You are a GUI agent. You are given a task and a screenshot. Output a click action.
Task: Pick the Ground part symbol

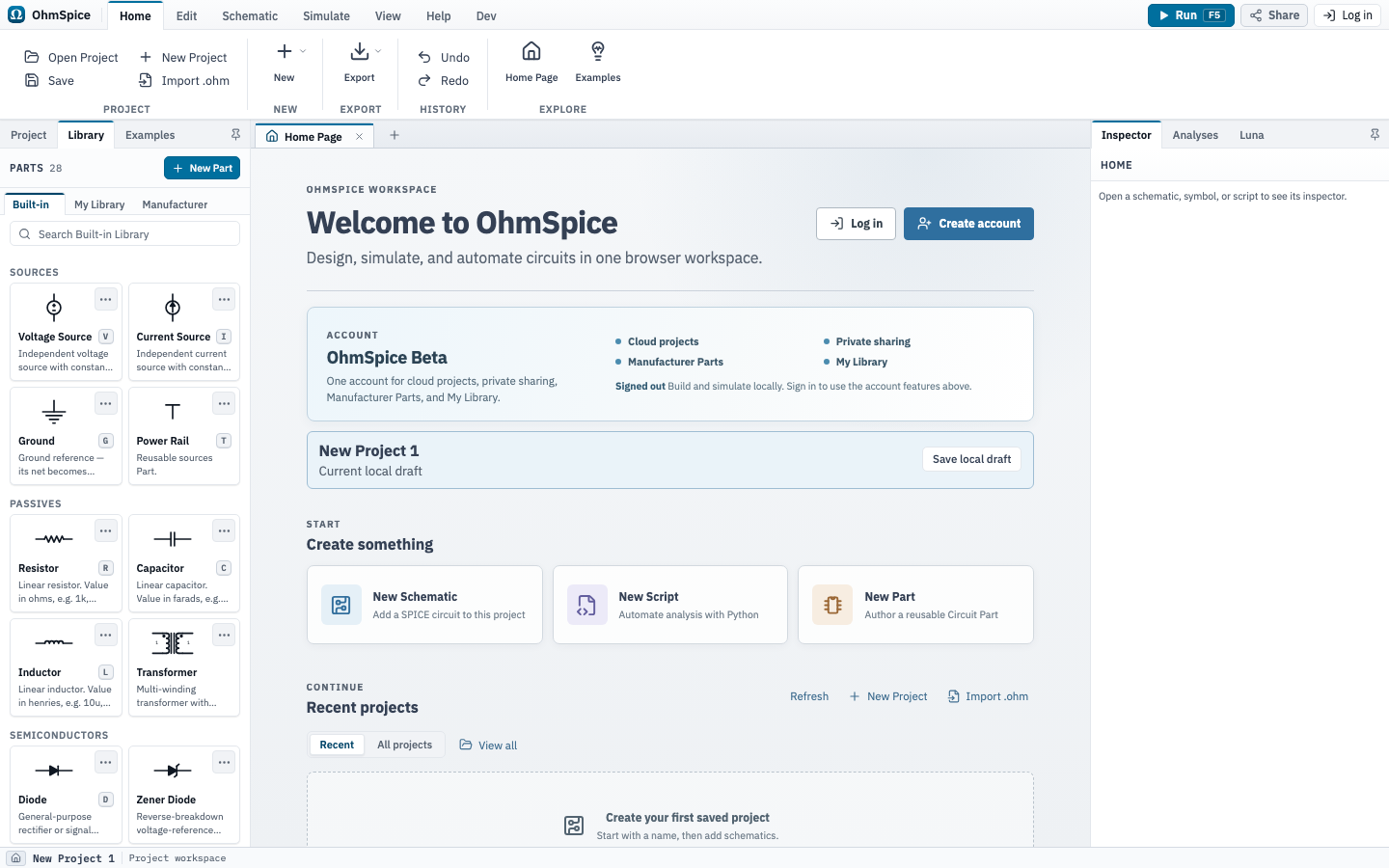(x=54, y=412)
